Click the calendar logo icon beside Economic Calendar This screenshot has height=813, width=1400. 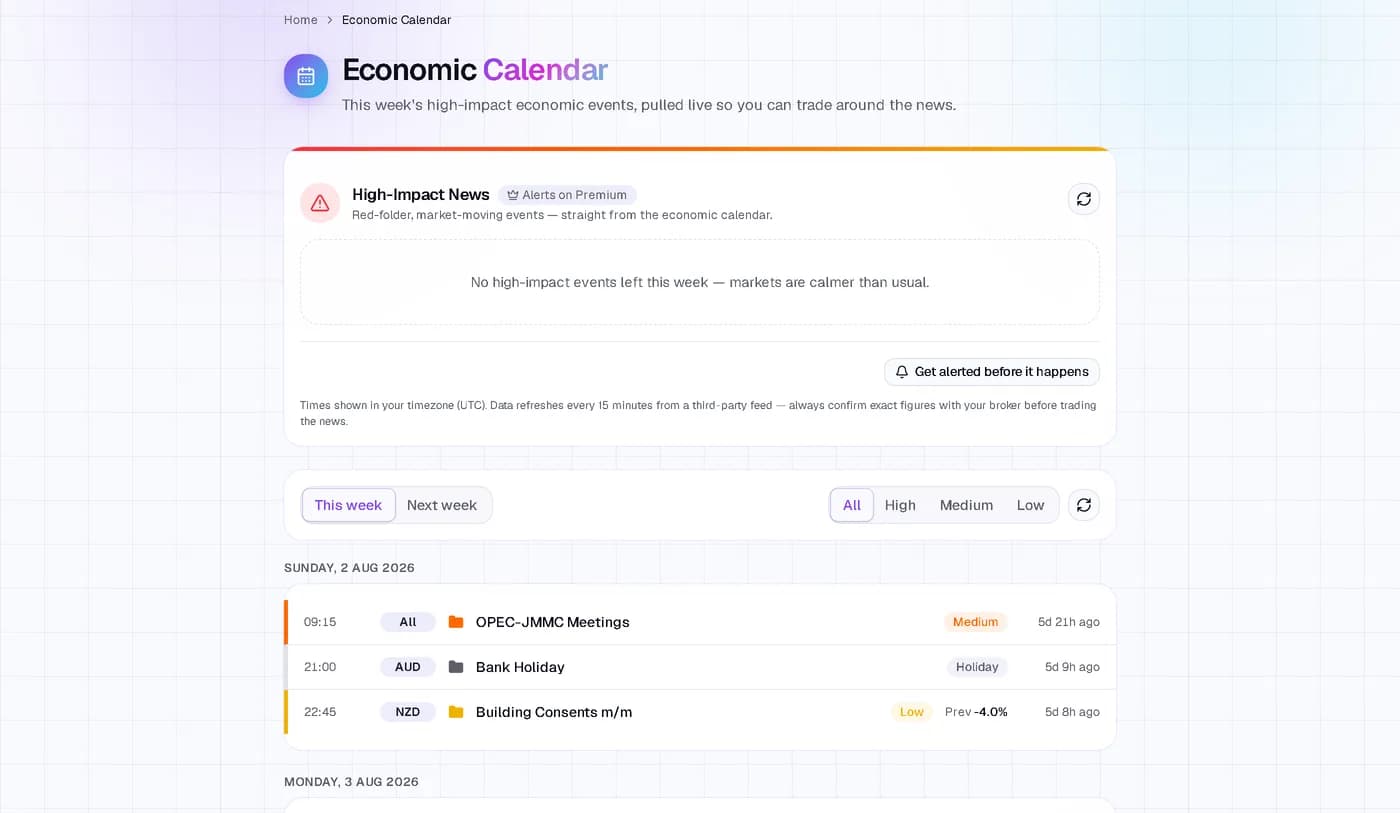(306, 76)
